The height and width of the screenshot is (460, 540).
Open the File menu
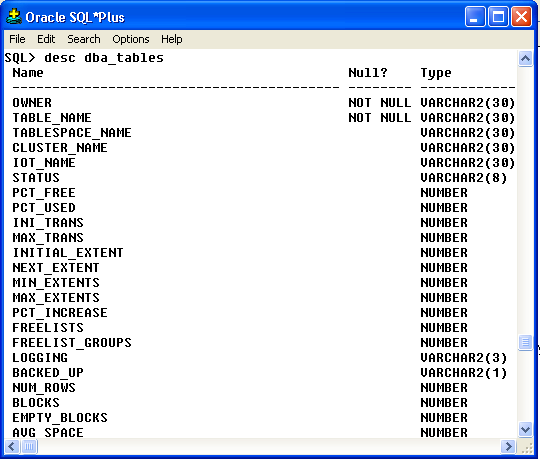pos(17,39)
